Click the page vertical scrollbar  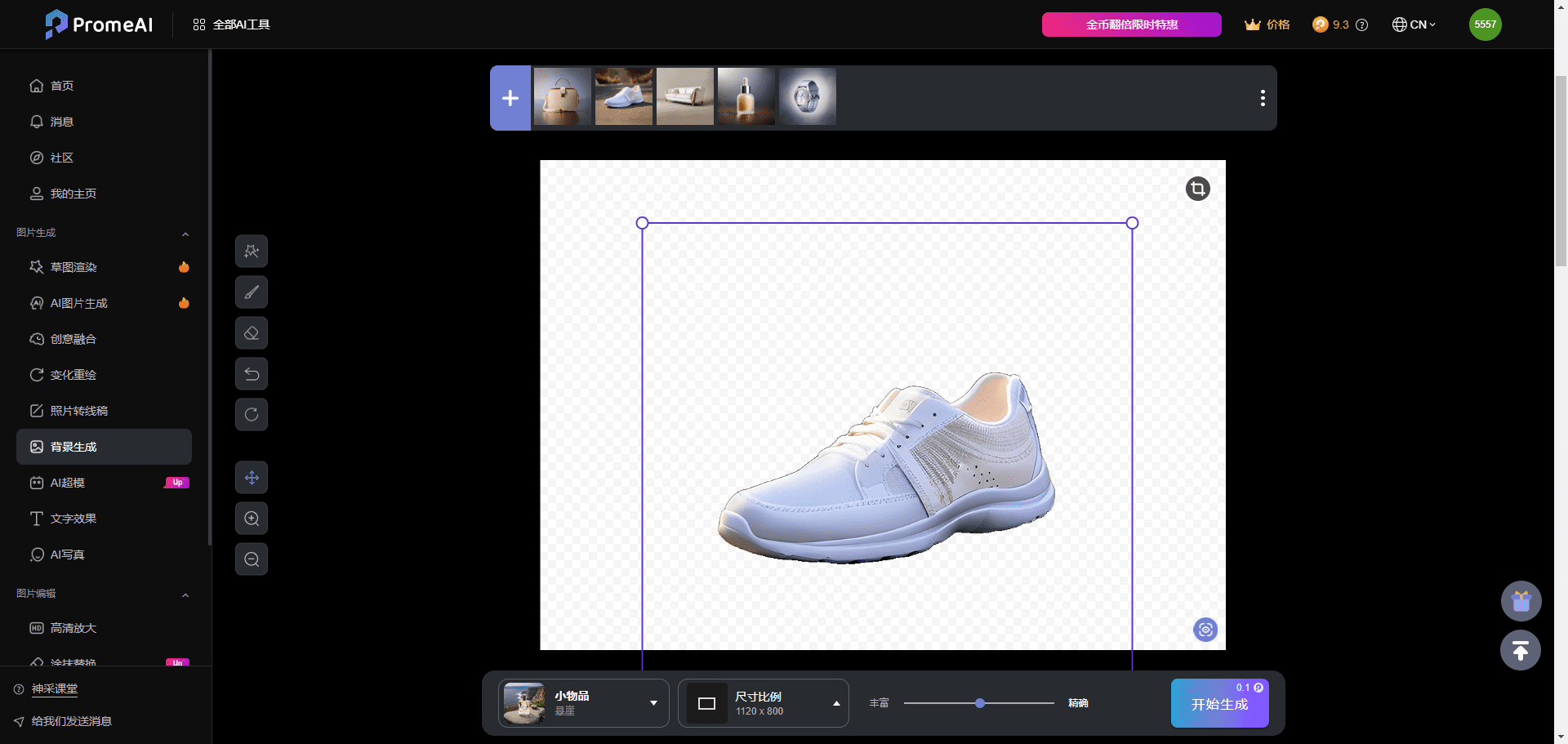(x=1561, y=170)
